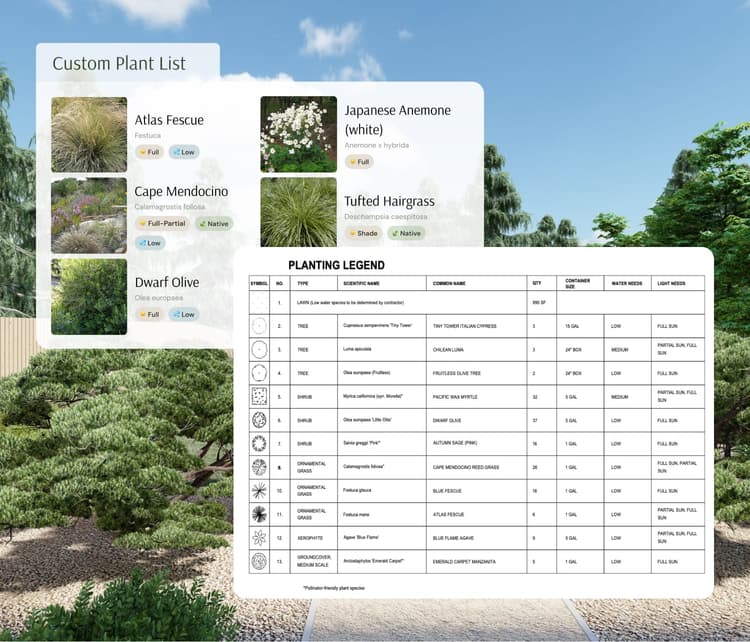Click the Native tag under Cape Mendocino

(214, 223)
